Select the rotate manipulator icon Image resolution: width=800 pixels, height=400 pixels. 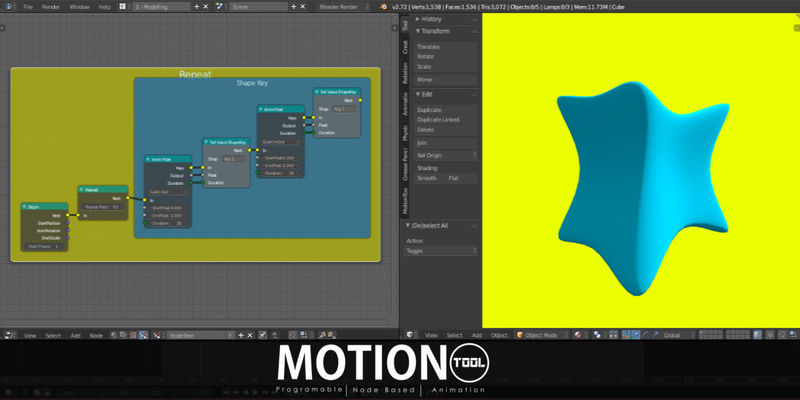click(x=646, y=335)
